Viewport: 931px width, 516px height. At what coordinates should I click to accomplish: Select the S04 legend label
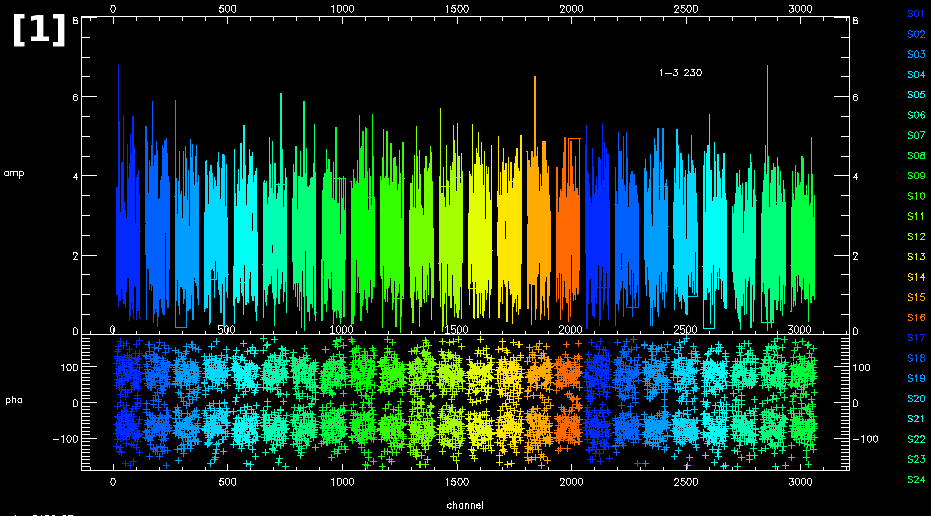click(x=915, y=75)
